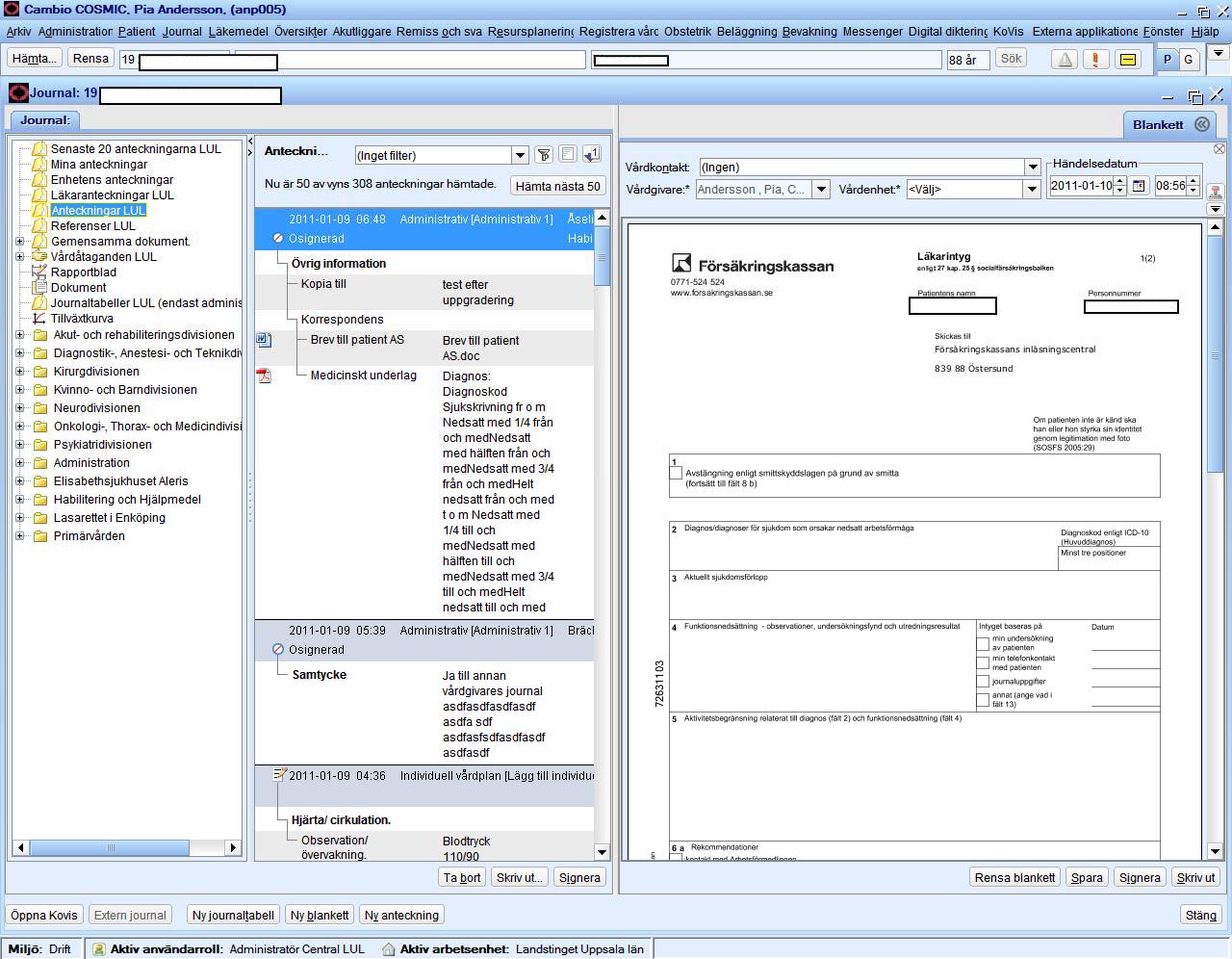The image size is (1232, 959).
Task: Click the yellow note icon in patient bar
Action: (x=1128, y=60)
